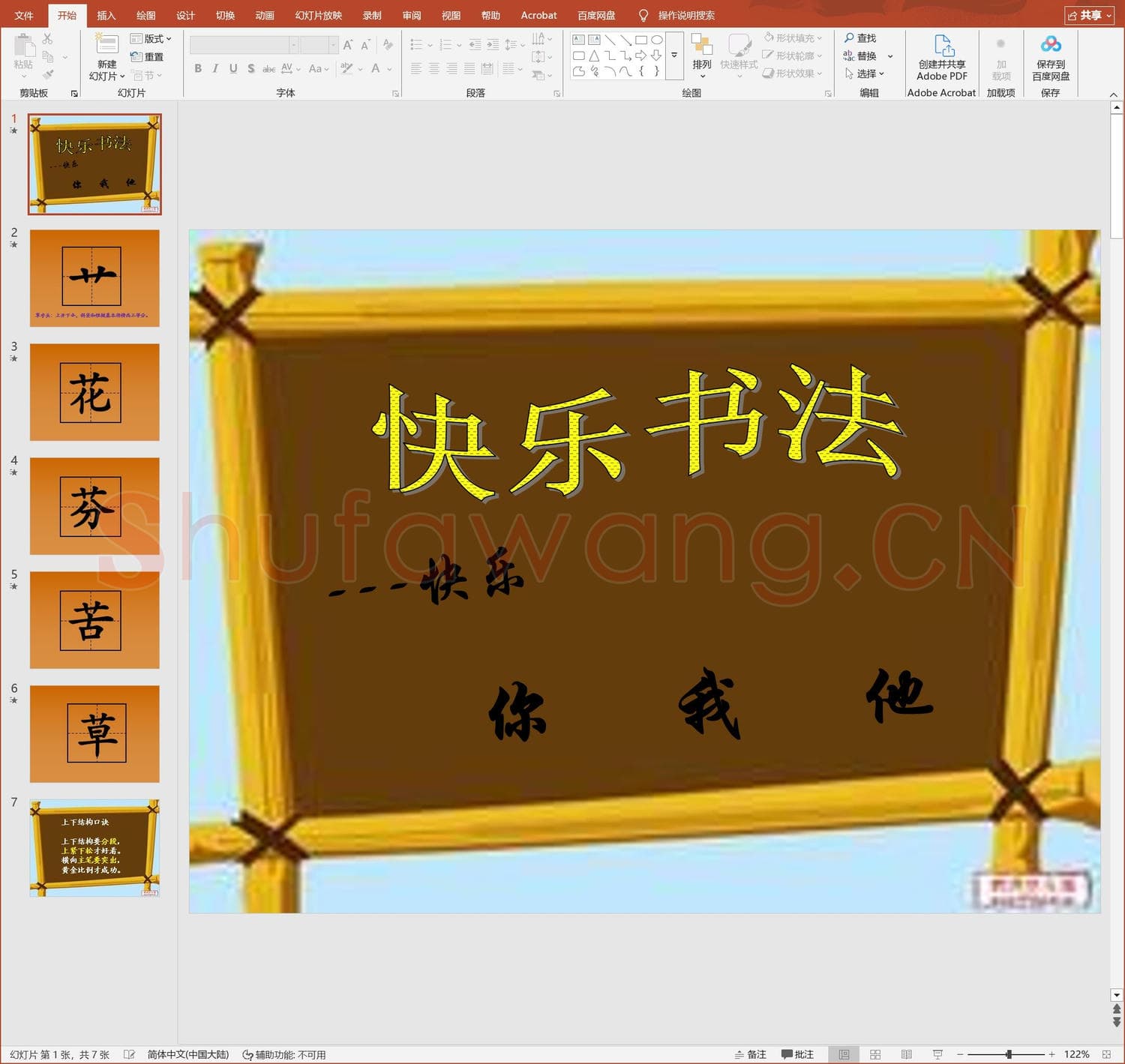
Task: Select slide 6 thumbnail with 草 character
Action: (x=94, y=734)
